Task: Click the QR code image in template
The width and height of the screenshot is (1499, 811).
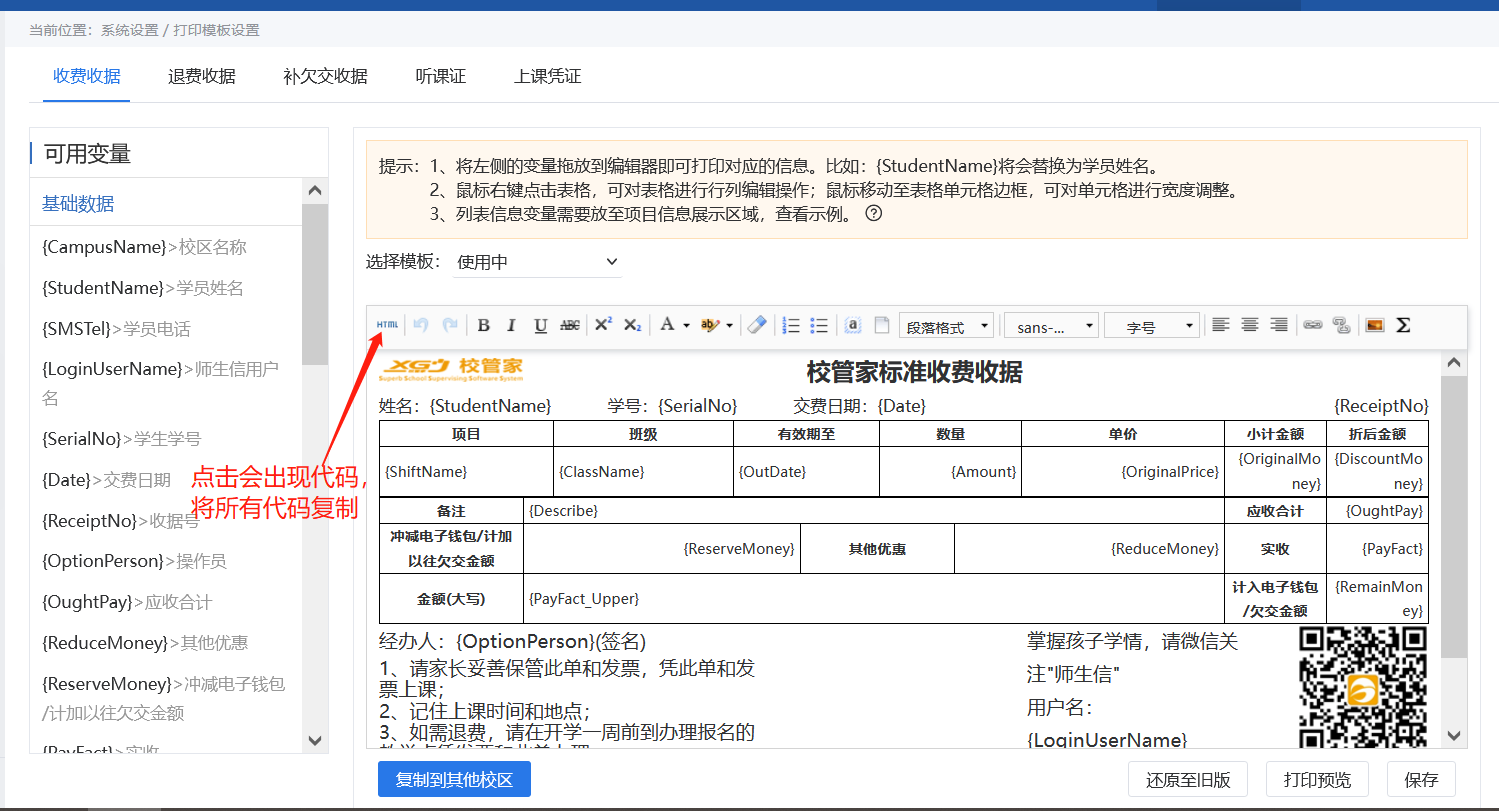Action: tap(1362, 687)
